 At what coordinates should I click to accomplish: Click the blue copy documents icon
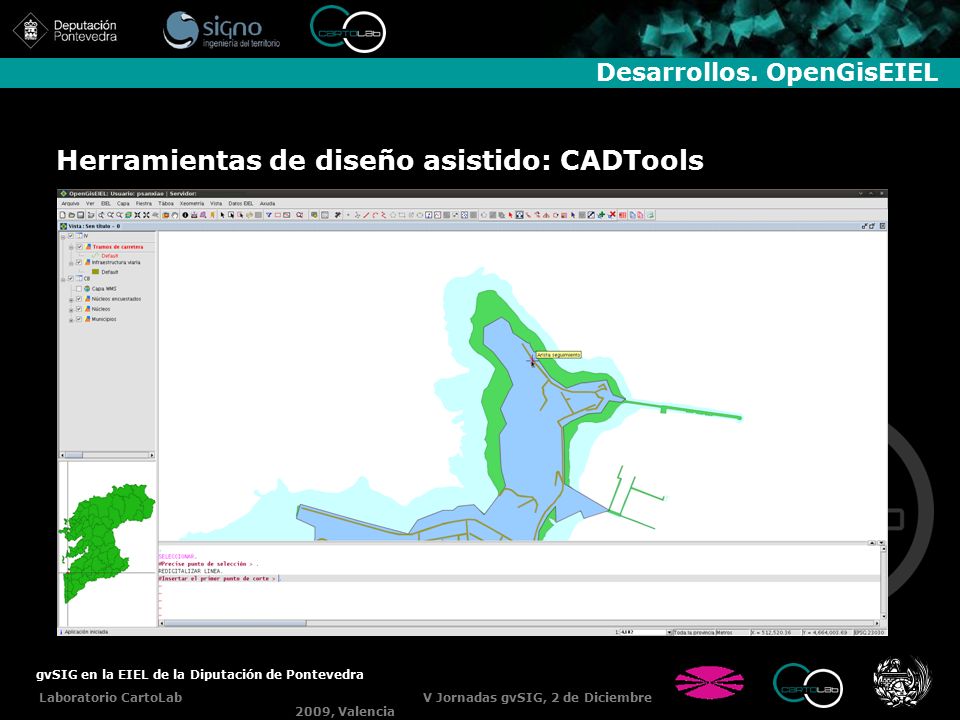[x=632, y=215]
